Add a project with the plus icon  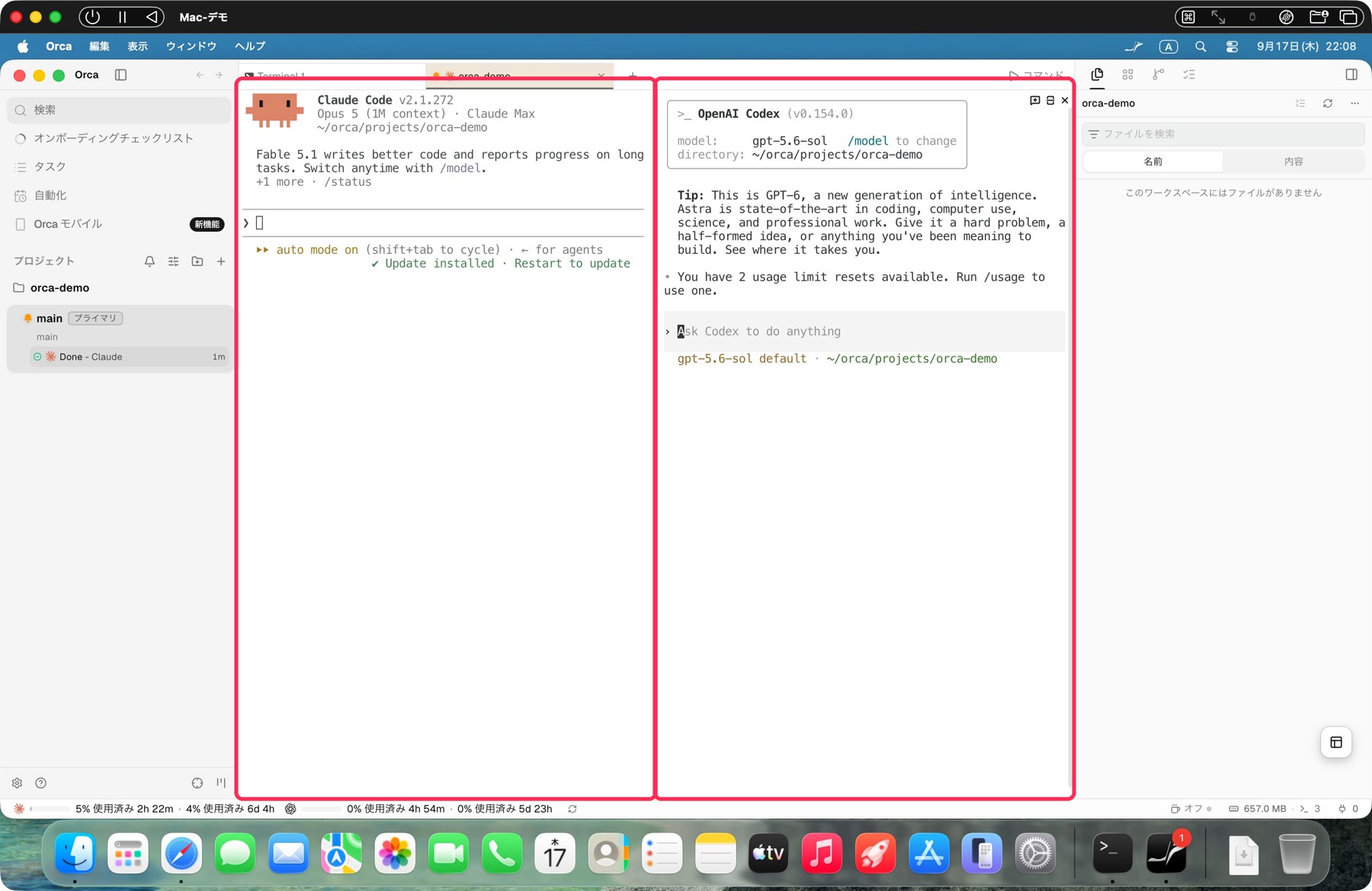click(221, 261)
